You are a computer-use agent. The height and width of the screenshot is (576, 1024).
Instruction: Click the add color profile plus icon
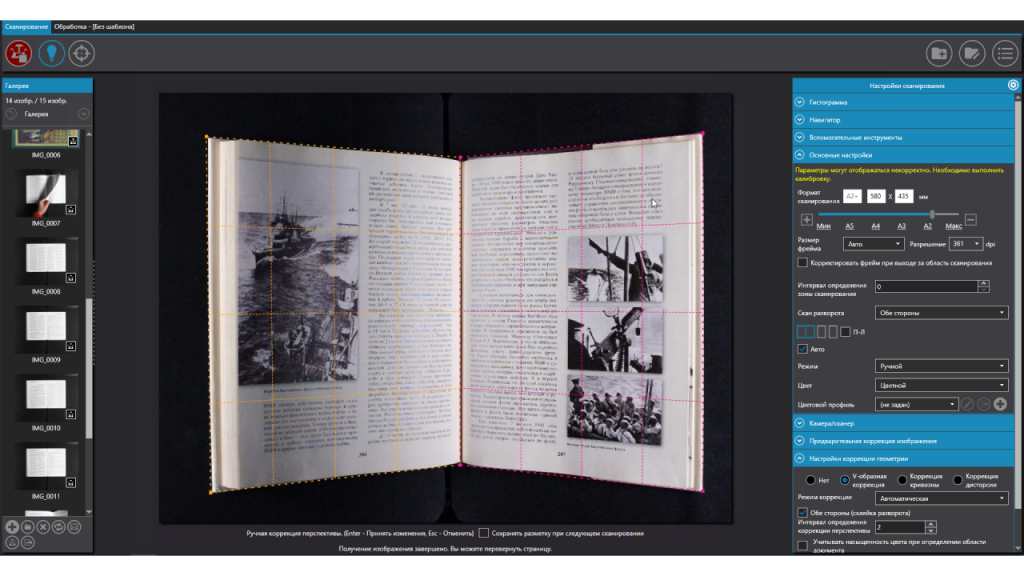pyautogui.click(x=1000, y=404)
